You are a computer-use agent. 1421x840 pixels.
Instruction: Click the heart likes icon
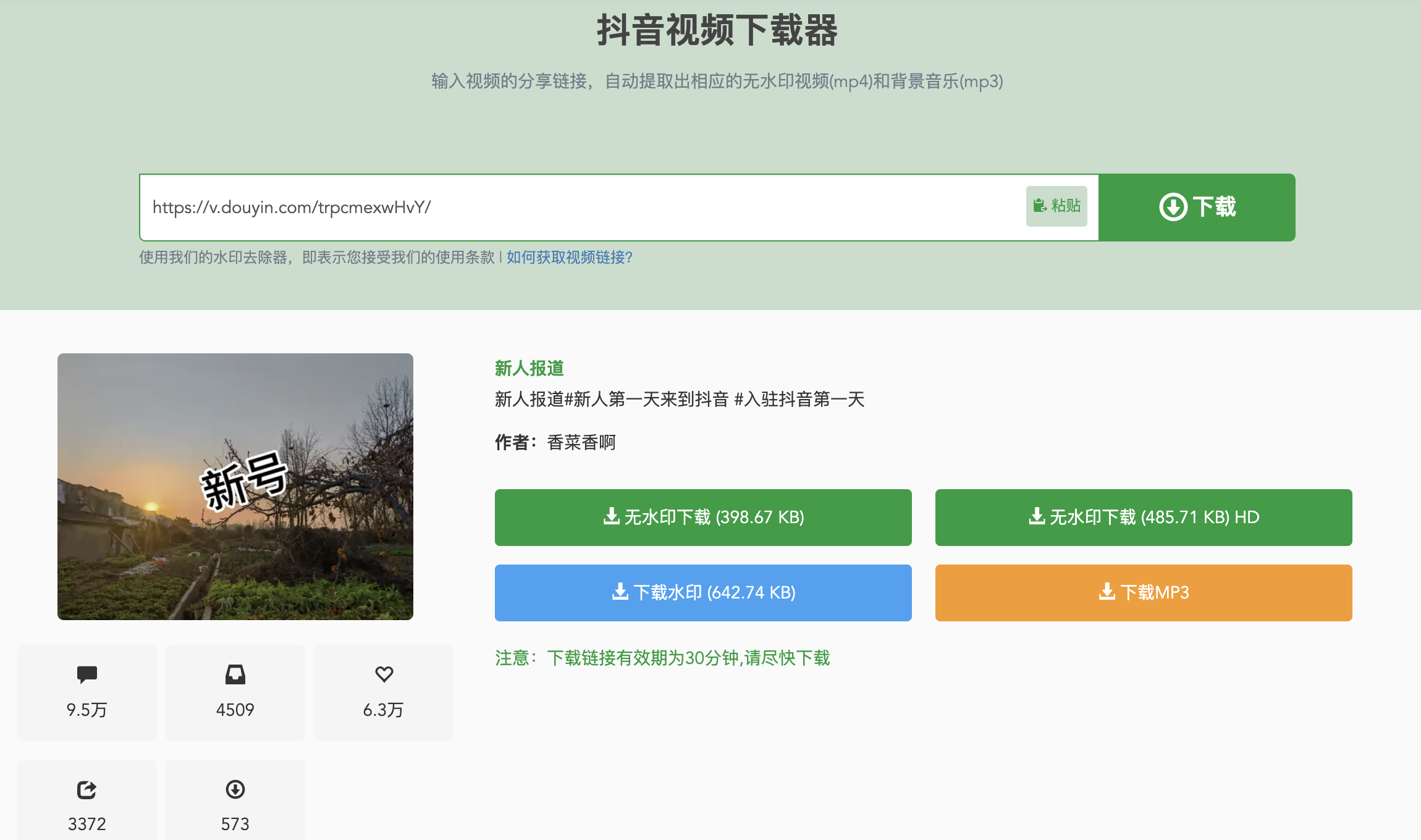[x=384, y=674]
